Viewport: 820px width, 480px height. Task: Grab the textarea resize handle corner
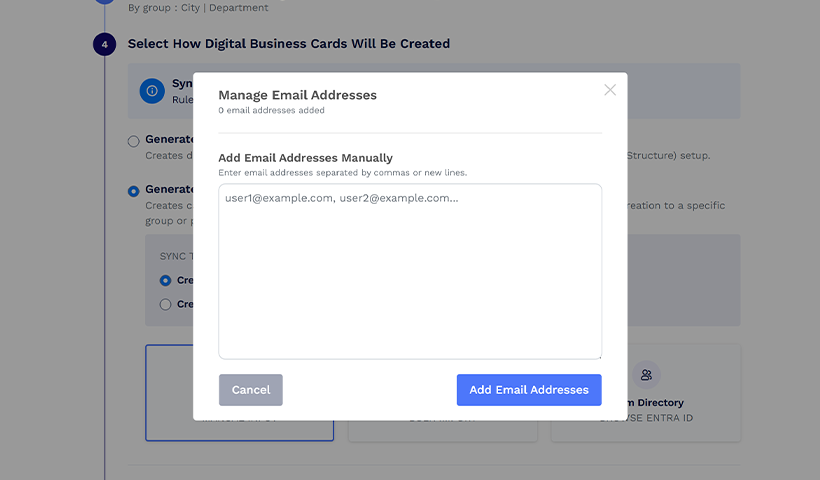[x=597, y=354]
